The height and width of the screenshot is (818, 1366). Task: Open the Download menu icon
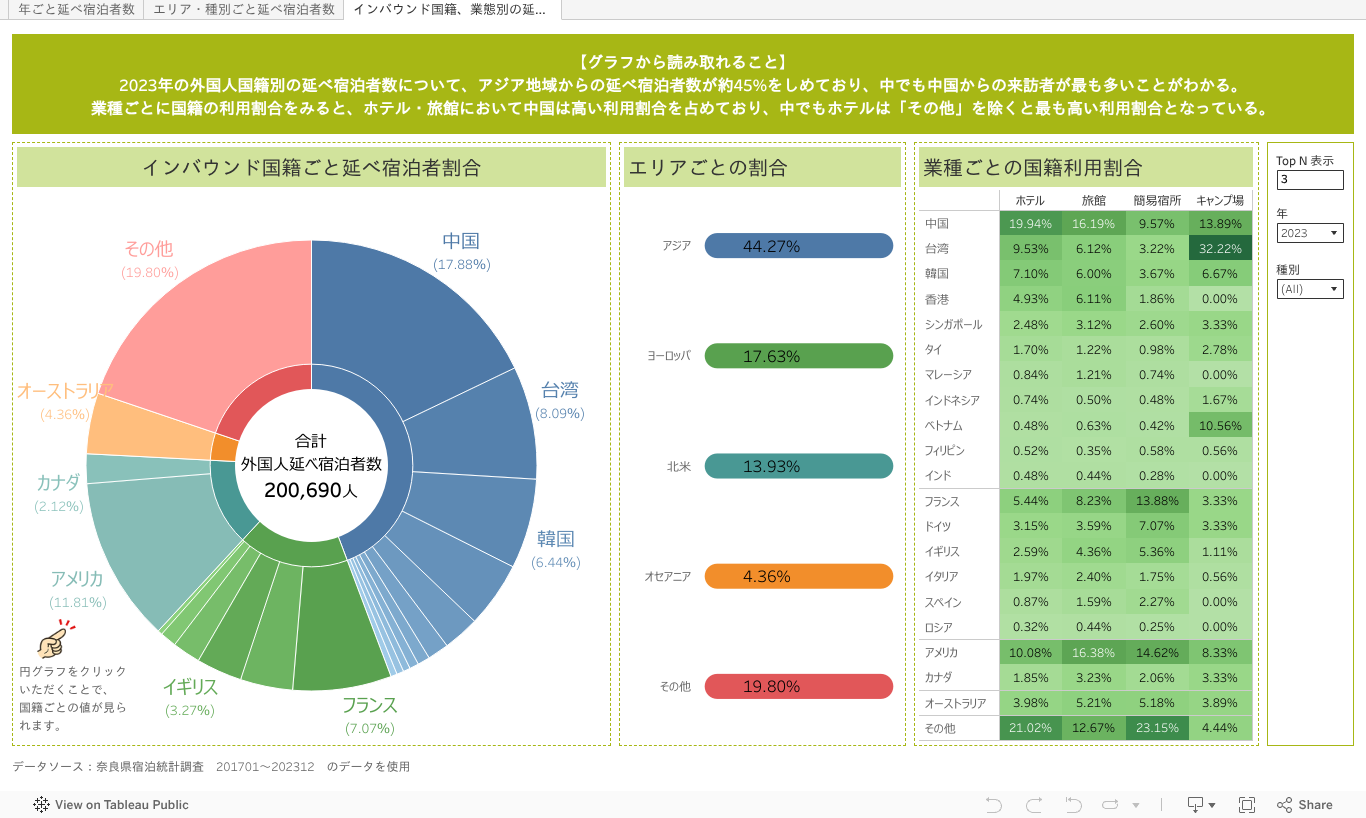(x=1201, y=804)
